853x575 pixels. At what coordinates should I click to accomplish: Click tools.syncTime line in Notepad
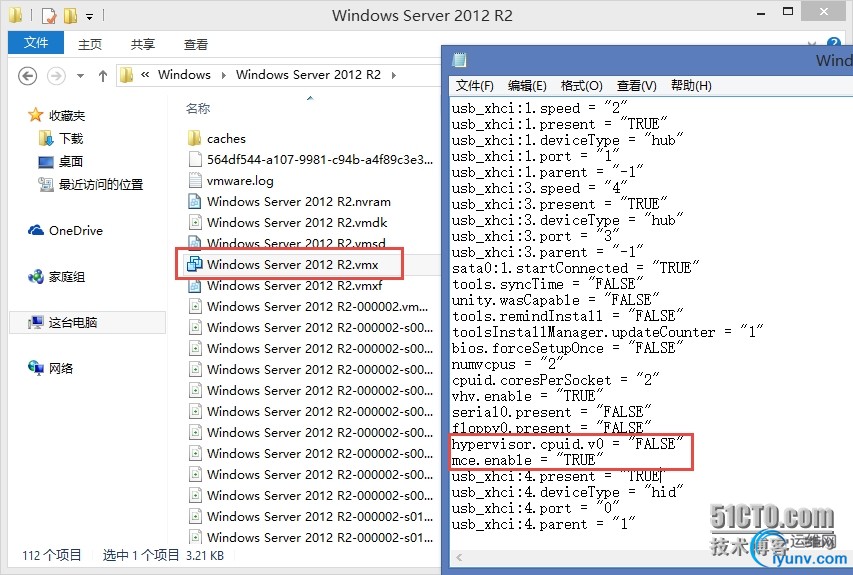[x=548, y=283]
